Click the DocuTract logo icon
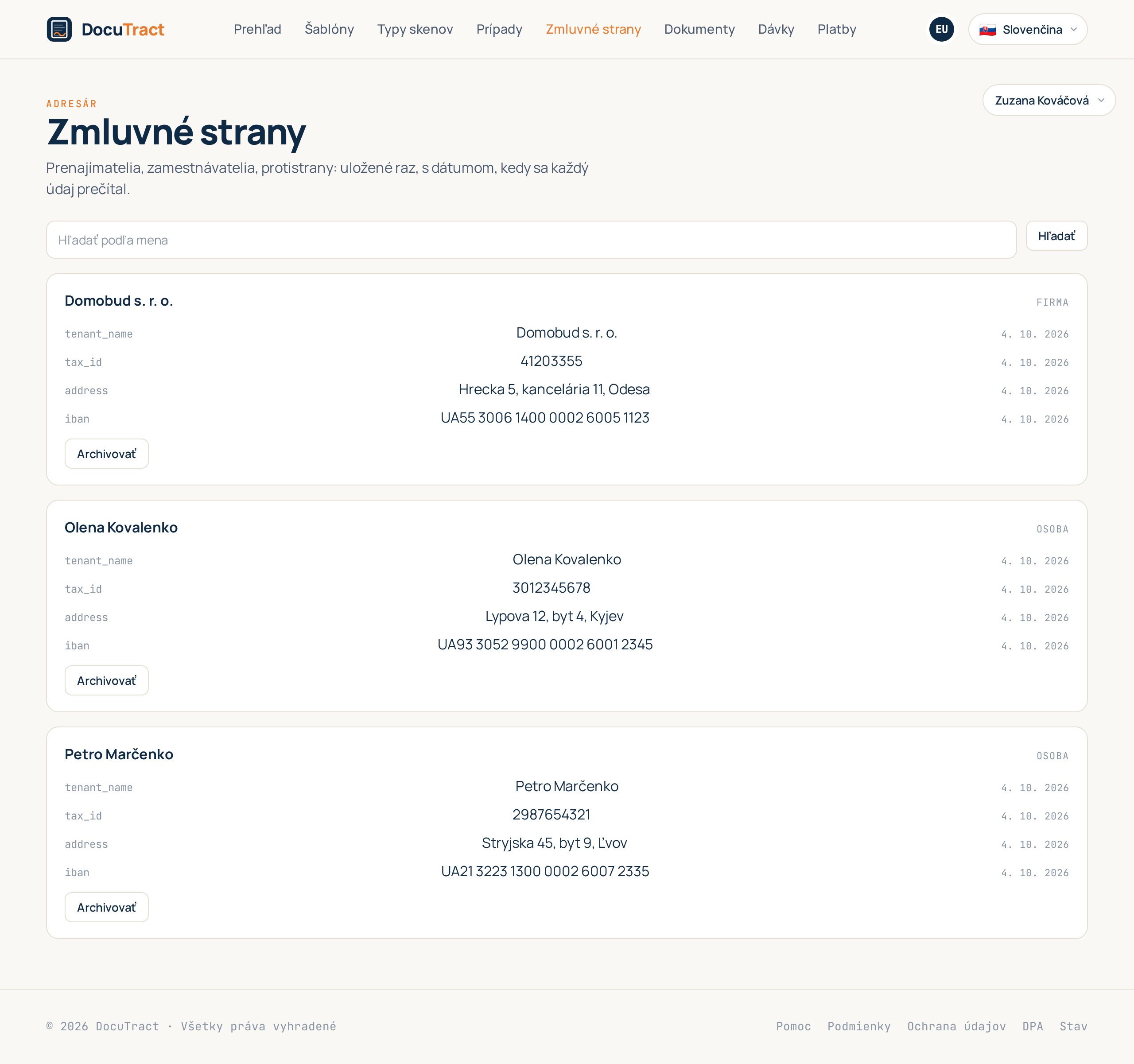This screenshot has height=1064, width=1134. [x=59, y=29]
